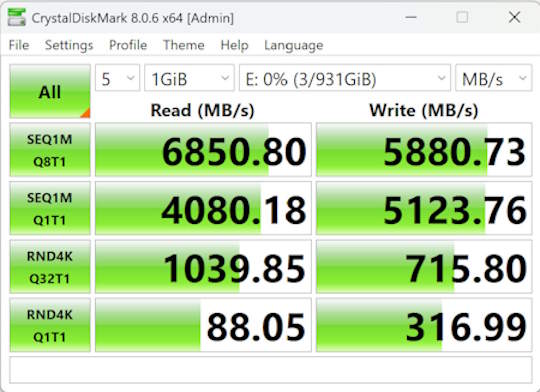
Task: Click the 316.99 write result
Action: [424, 325]
